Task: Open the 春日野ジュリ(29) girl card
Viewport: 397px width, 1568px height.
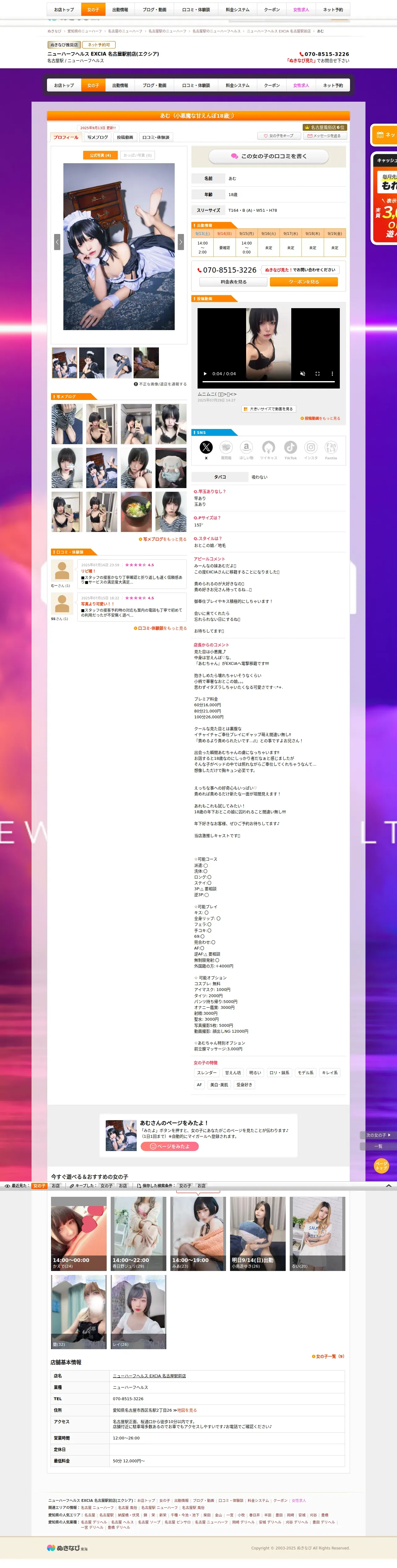Action: [x=139, y=1234]
